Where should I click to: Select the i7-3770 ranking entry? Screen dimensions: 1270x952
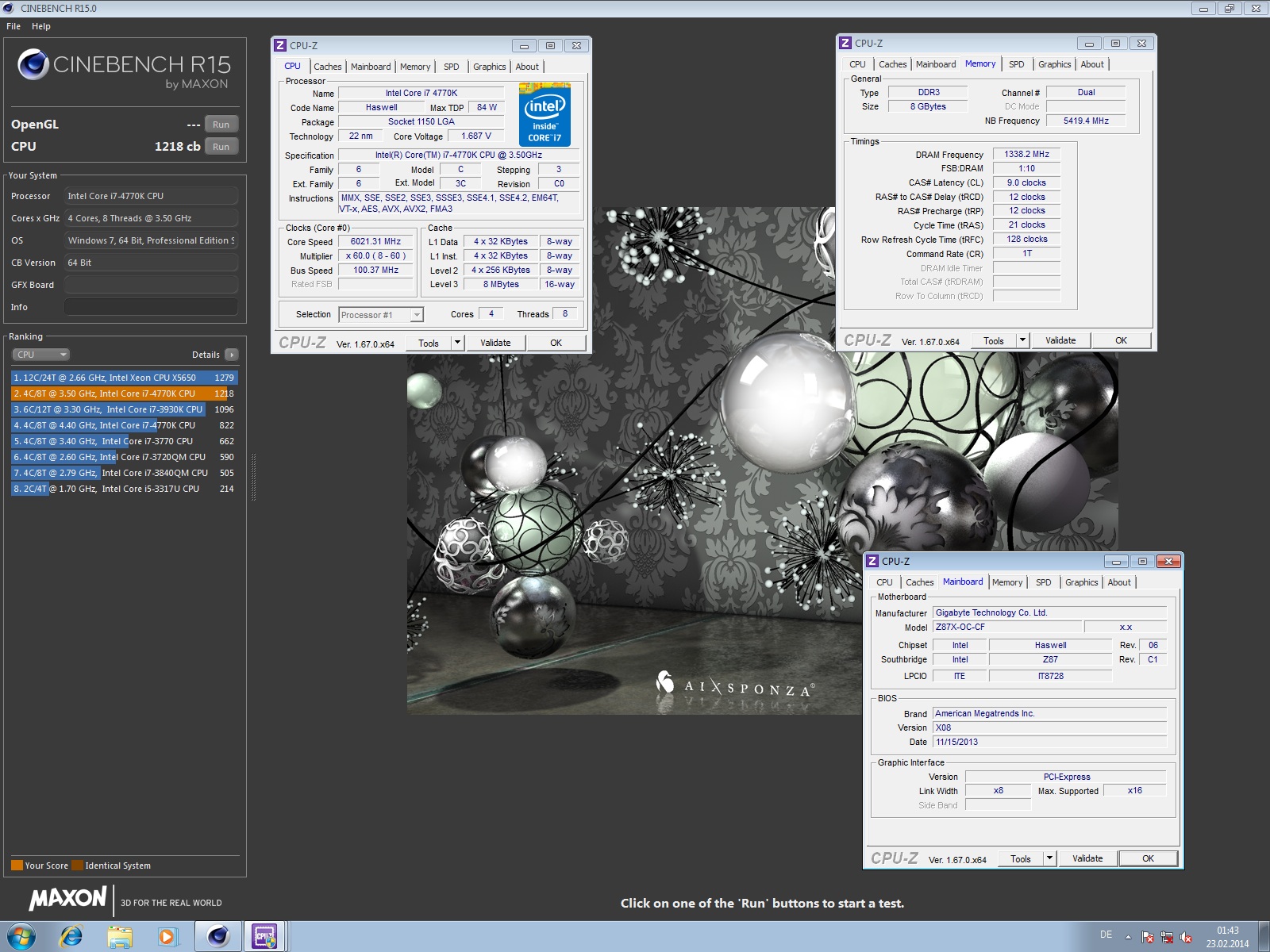pos(125,441)
